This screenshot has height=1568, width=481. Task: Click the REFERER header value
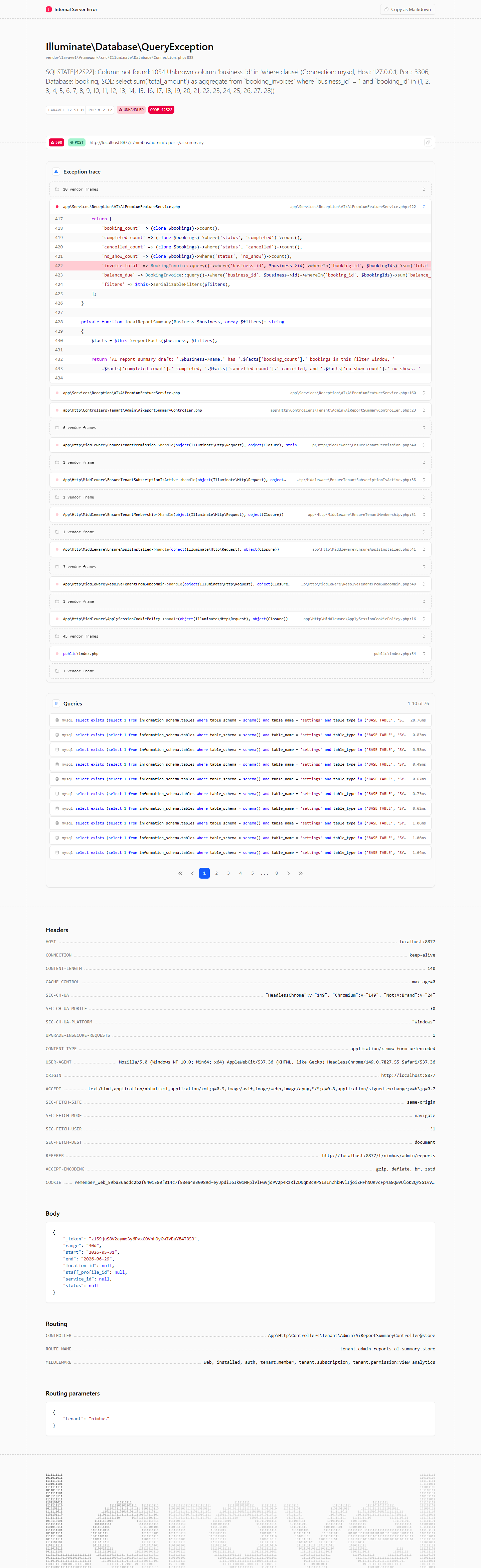pos(378,1155)
